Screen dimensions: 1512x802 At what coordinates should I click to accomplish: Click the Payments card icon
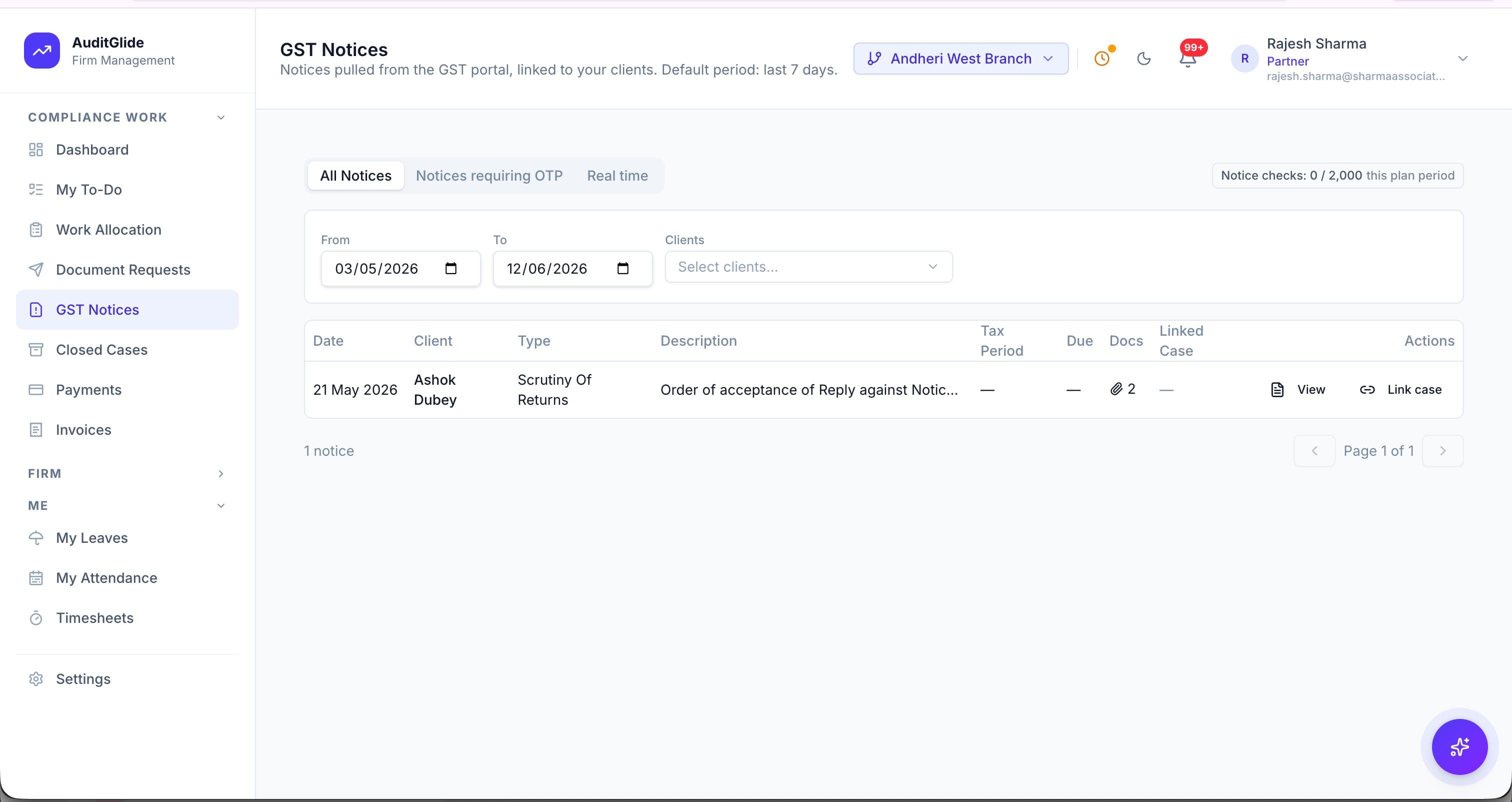pos(36,389)
